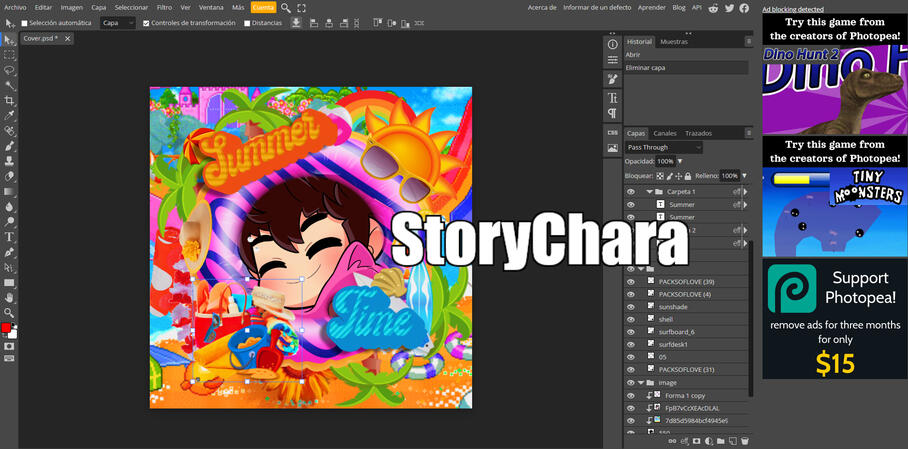This screenshot has height=449, width=908.
Task: Open the Filtro menu
Action: pos(164,7)
